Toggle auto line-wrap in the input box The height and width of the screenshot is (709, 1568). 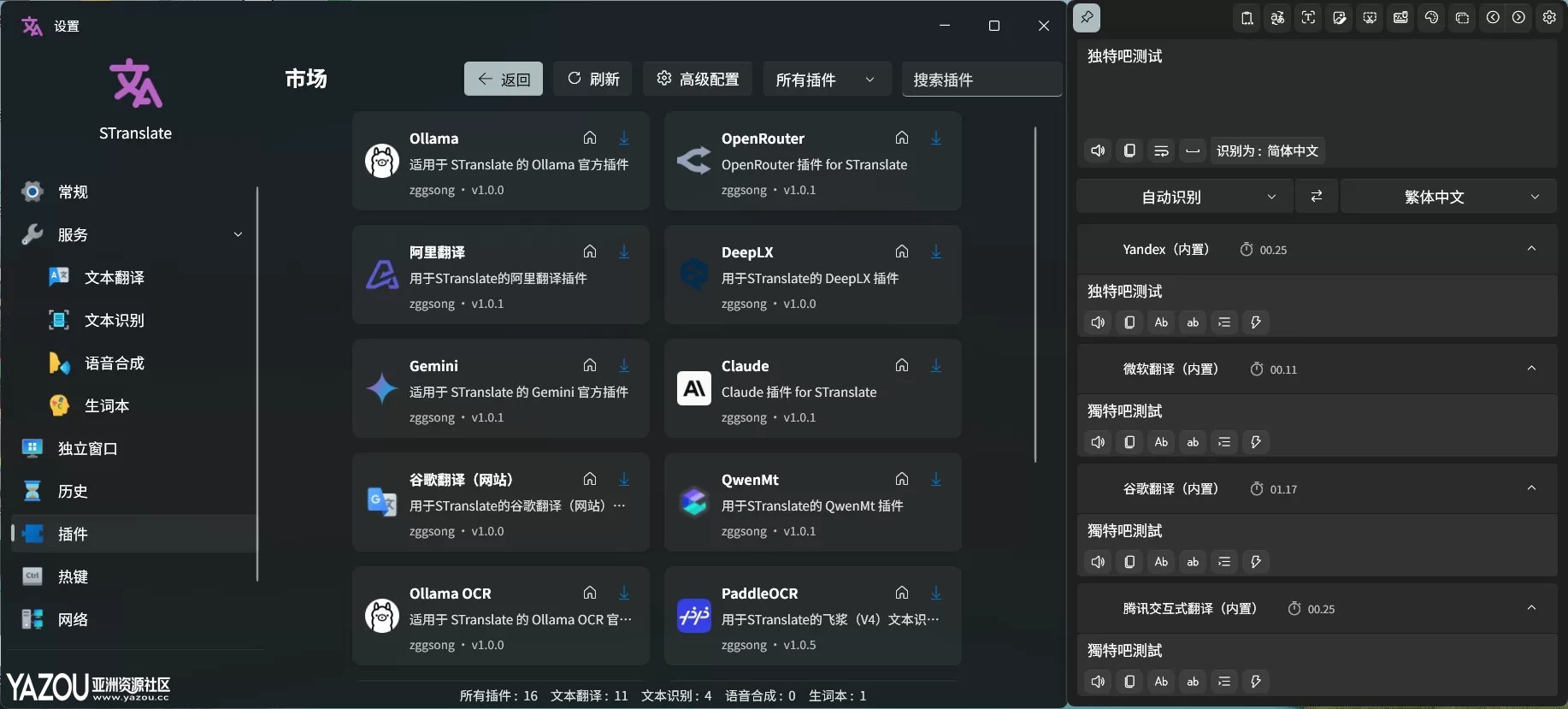click(x=1161, y=151)
